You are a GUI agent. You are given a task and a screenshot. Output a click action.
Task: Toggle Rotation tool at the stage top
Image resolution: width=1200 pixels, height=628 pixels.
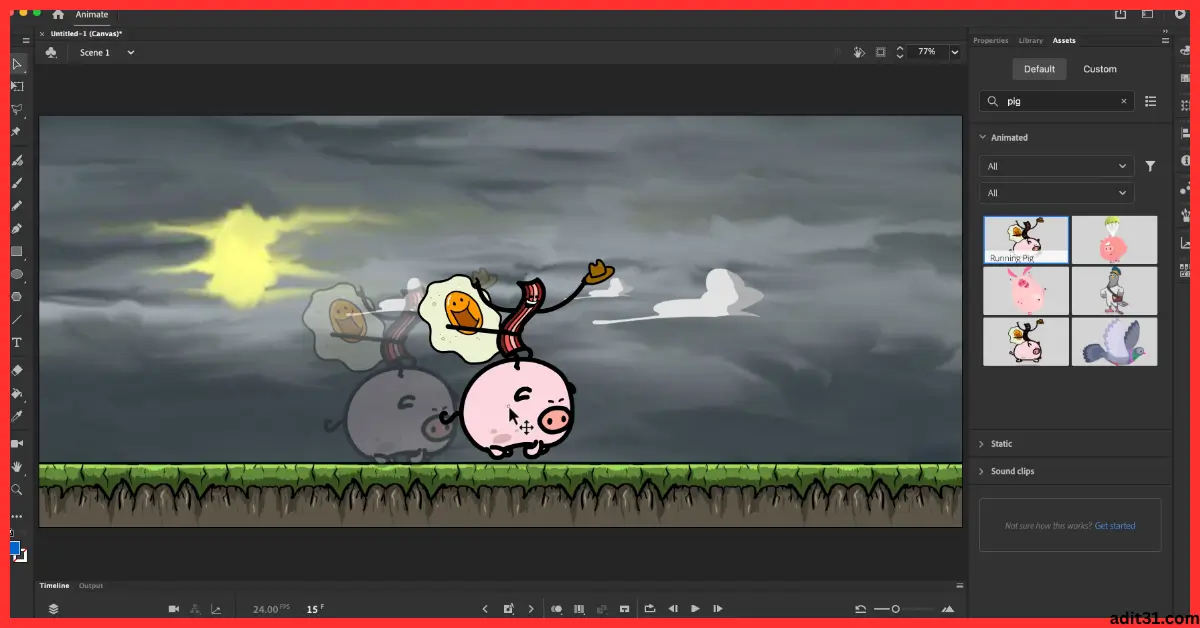click(858, 52)
